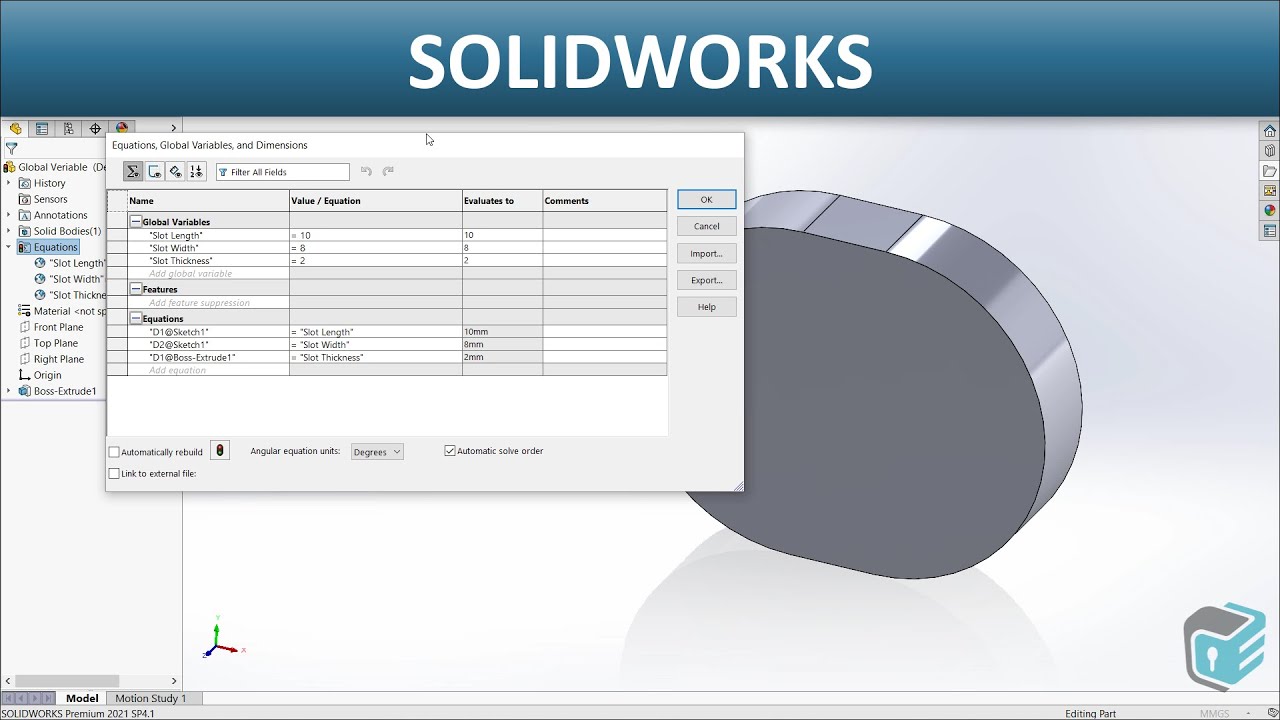Enable Link to external file checkbox
1280x720 pixels.
coord(114,473)
